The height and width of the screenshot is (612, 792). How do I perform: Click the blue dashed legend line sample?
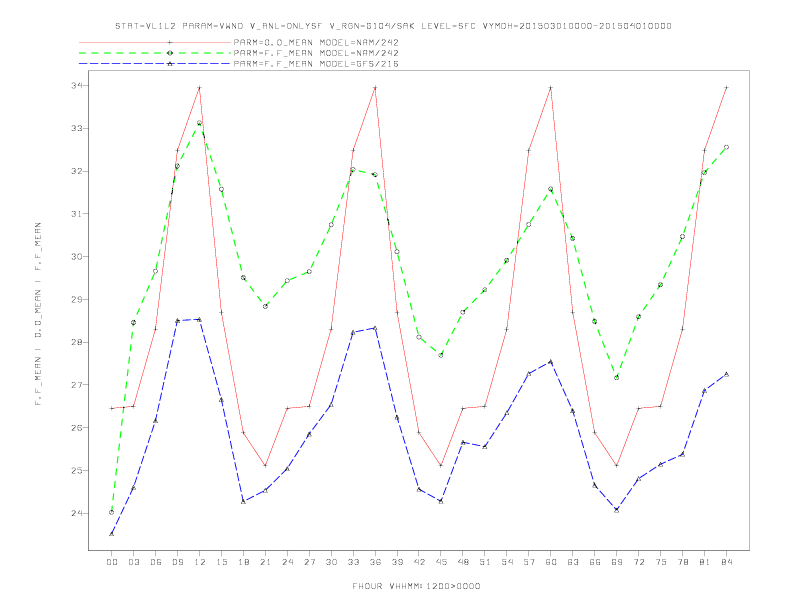(155, 64)
